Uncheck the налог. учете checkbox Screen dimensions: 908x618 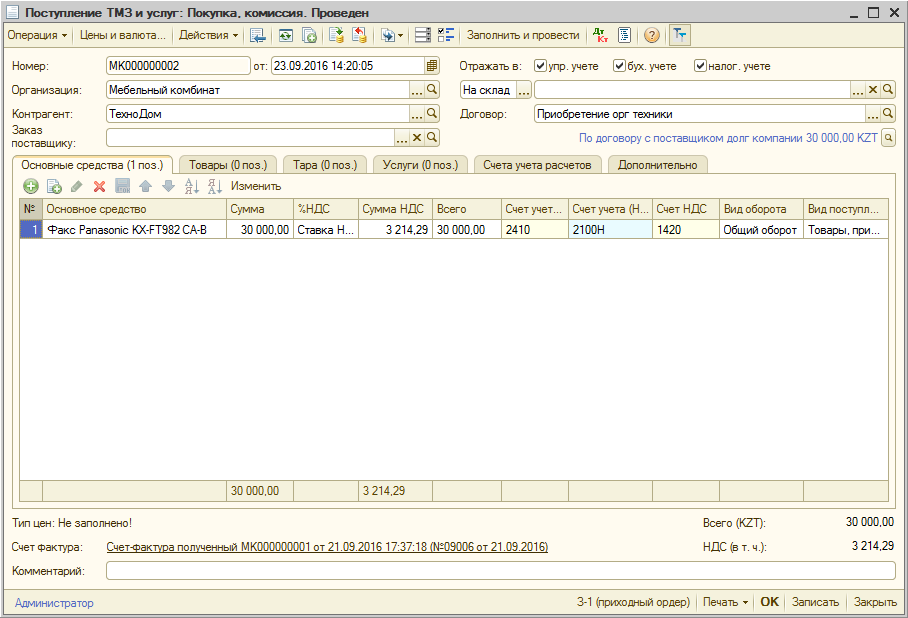click(x=700, y=66)
